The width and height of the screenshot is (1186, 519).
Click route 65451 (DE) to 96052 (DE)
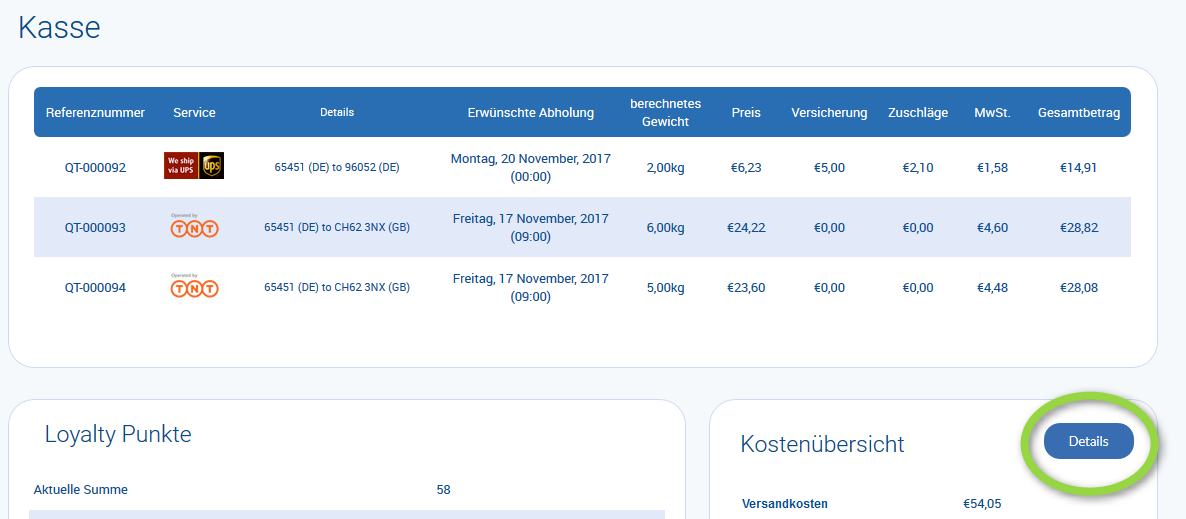click(337, 167)
